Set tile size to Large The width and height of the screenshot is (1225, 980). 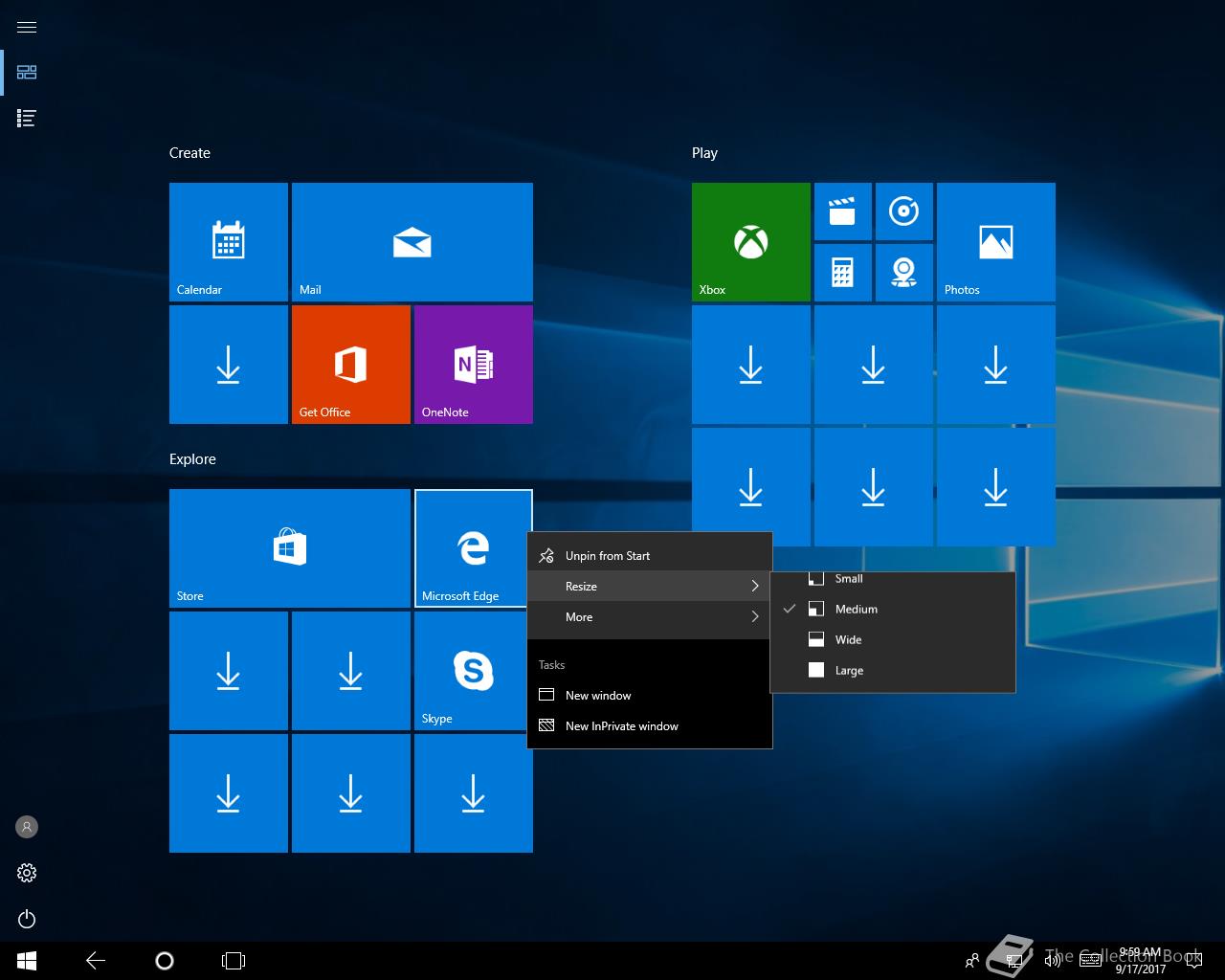[x=893, y=671]
